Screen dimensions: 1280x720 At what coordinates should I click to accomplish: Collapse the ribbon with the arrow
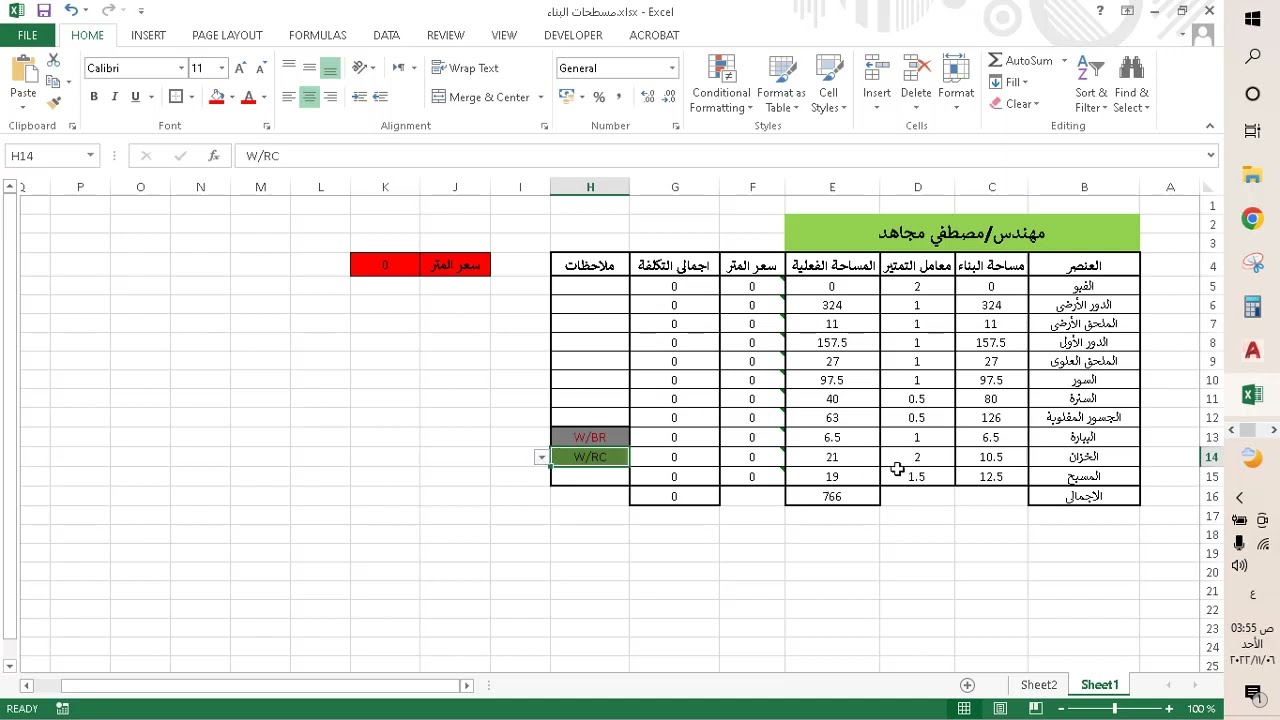point(1209,126)
